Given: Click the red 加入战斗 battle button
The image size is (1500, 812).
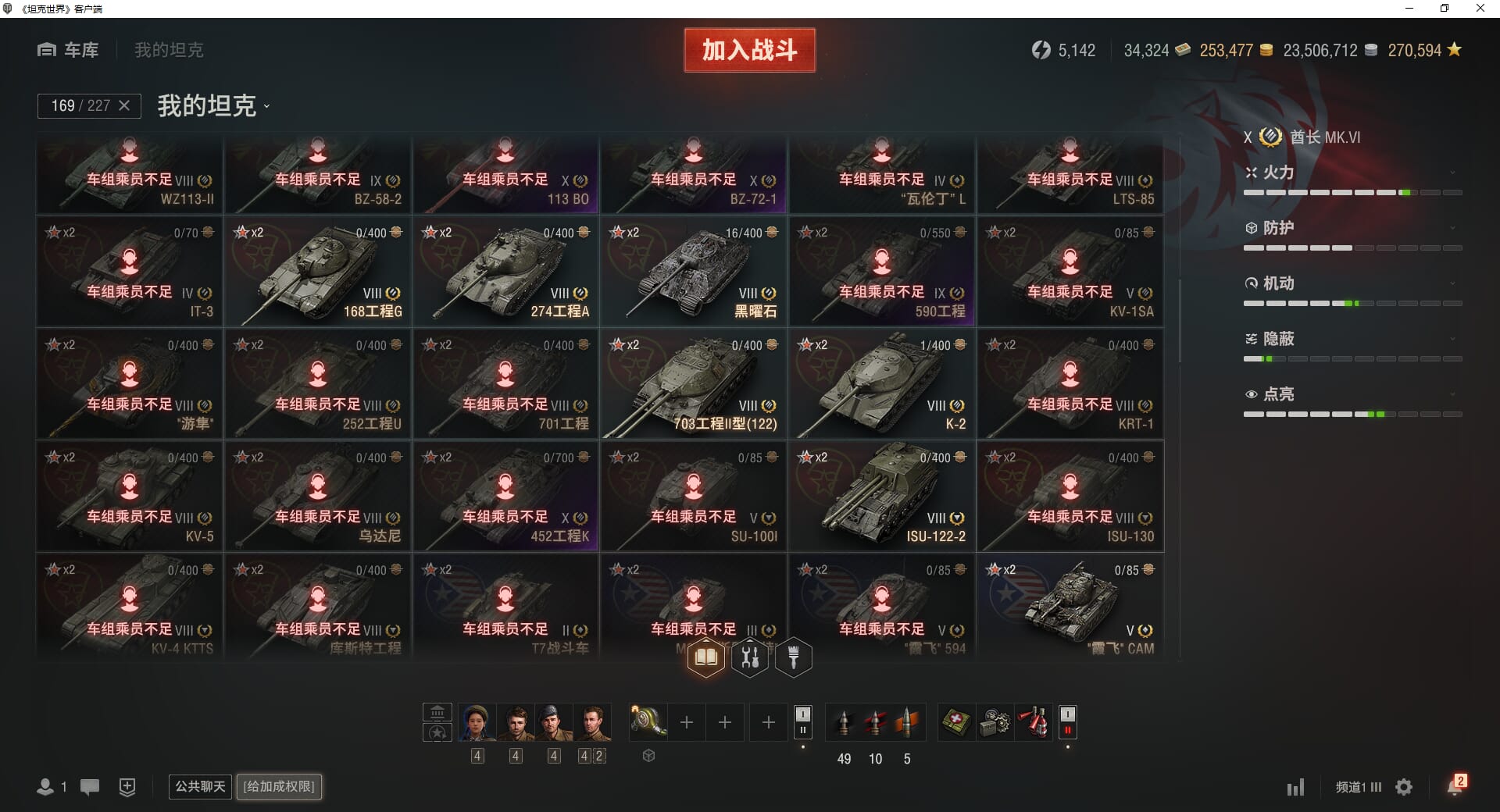Looking at the screenshot, I should (749, 50).
